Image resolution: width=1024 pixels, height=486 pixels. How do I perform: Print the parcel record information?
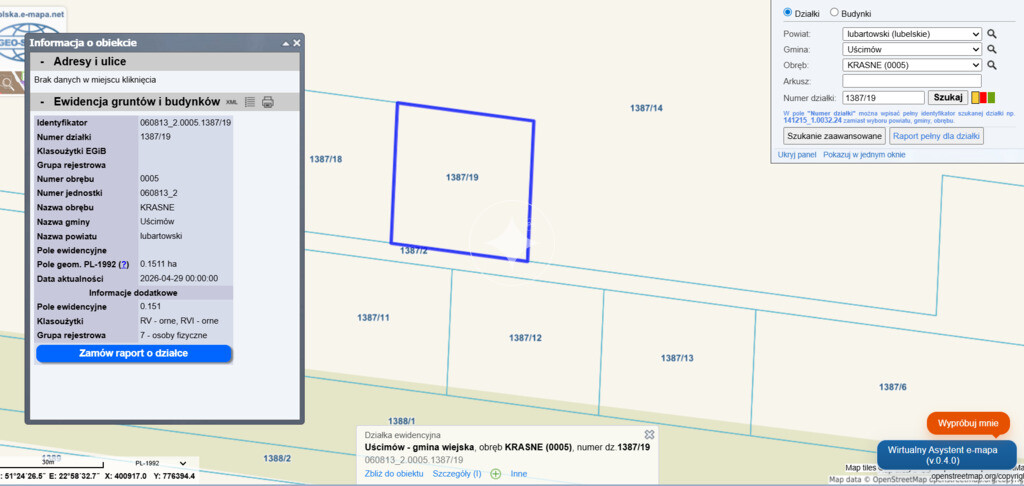click(267, 102)
